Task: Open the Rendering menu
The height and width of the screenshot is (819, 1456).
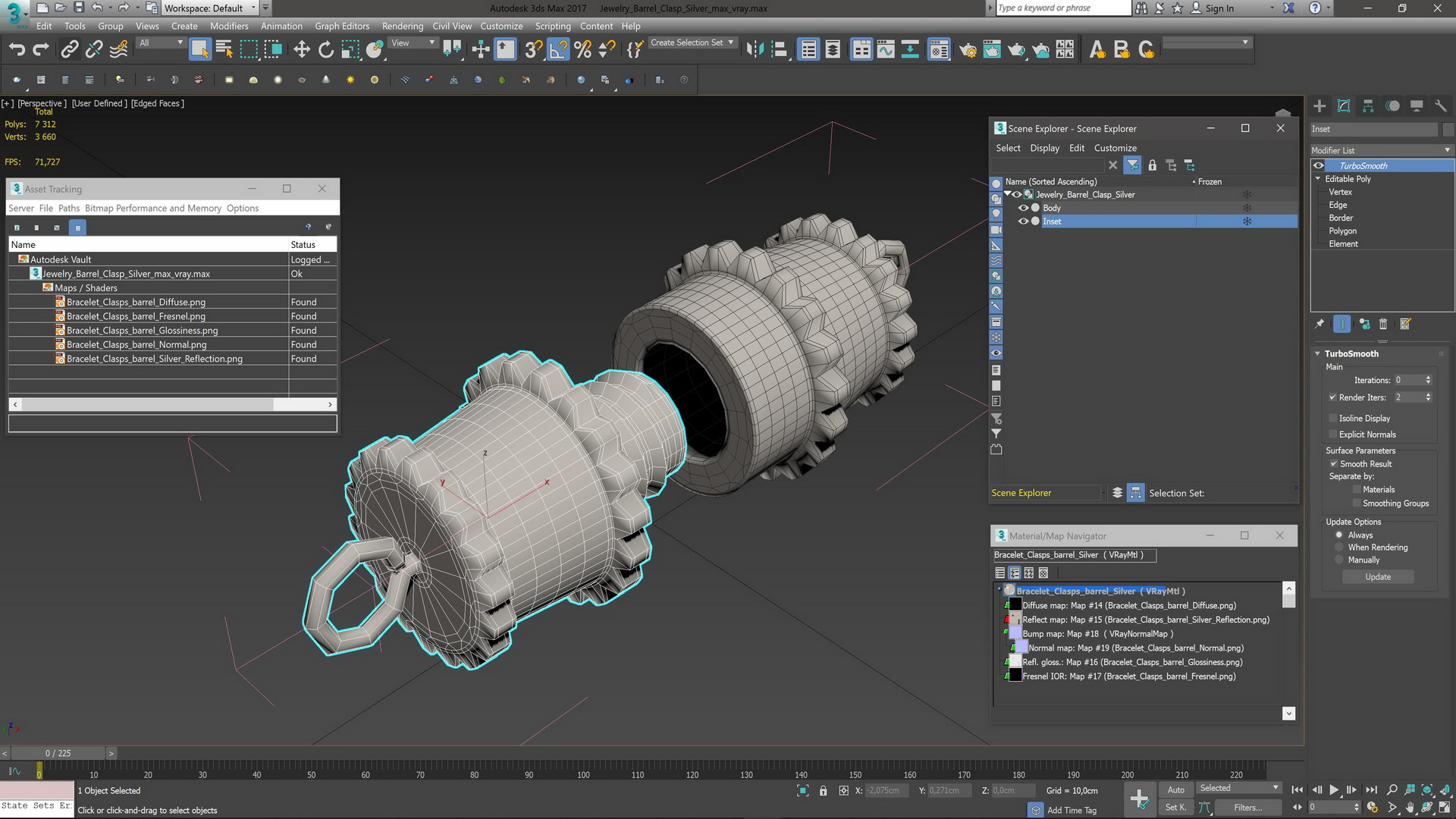Action: point(402,26)
